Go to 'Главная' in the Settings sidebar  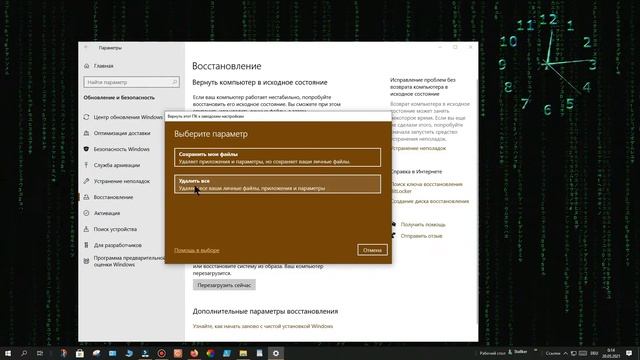click(x=103, y=66)
